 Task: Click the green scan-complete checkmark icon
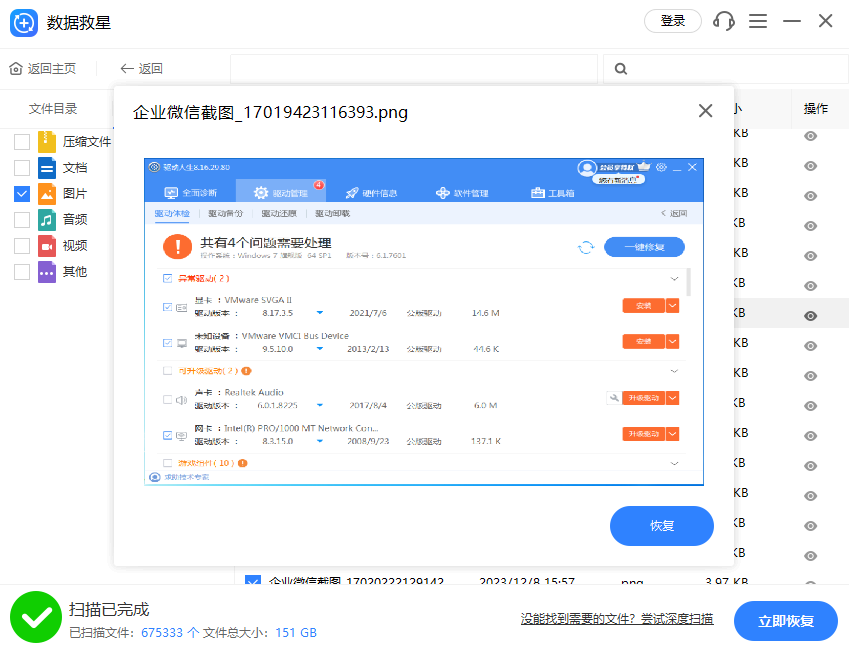coord(36,617)
